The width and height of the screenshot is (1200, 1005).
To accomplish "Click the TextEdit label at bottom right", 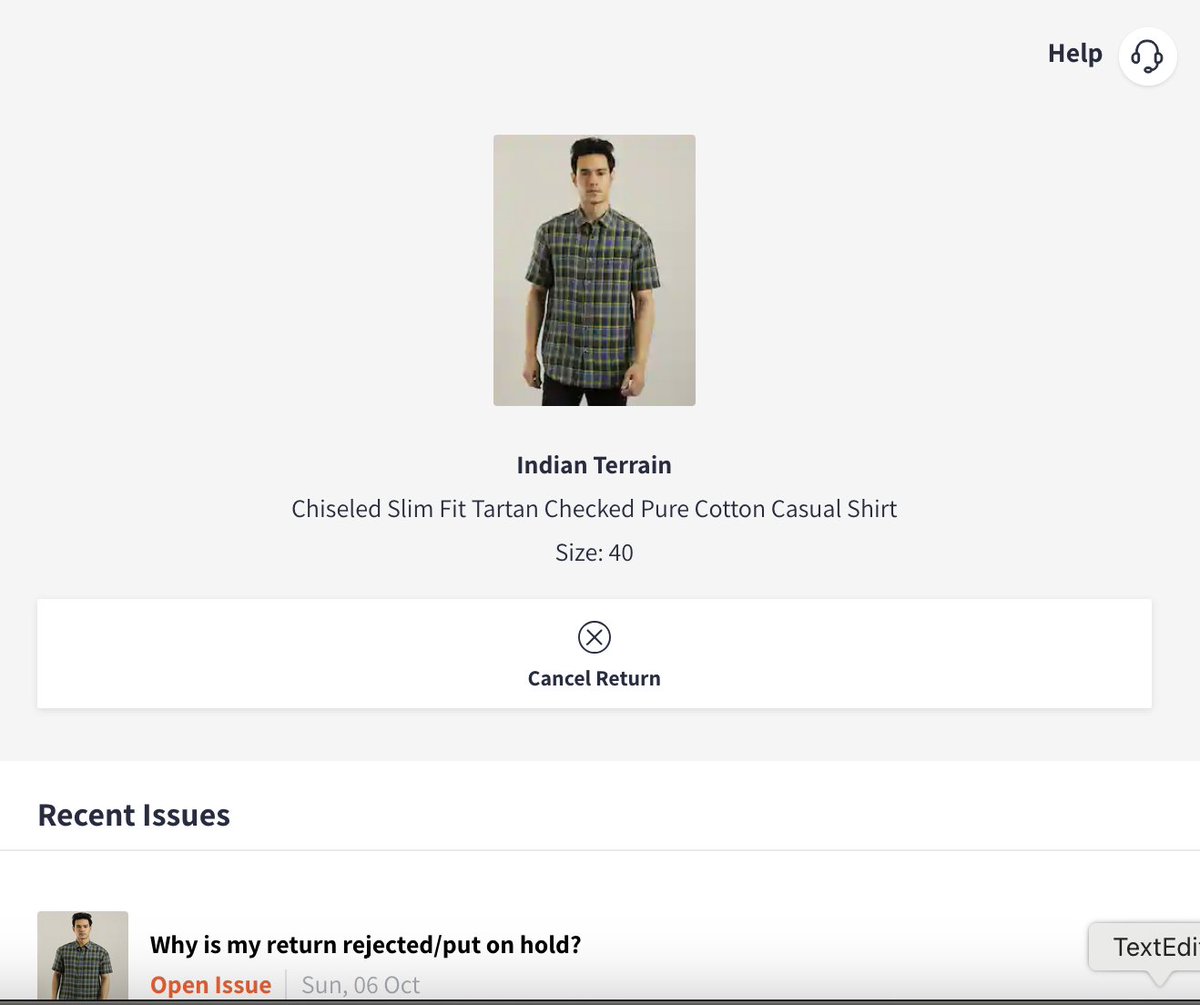I will [x=1153, y=944].
